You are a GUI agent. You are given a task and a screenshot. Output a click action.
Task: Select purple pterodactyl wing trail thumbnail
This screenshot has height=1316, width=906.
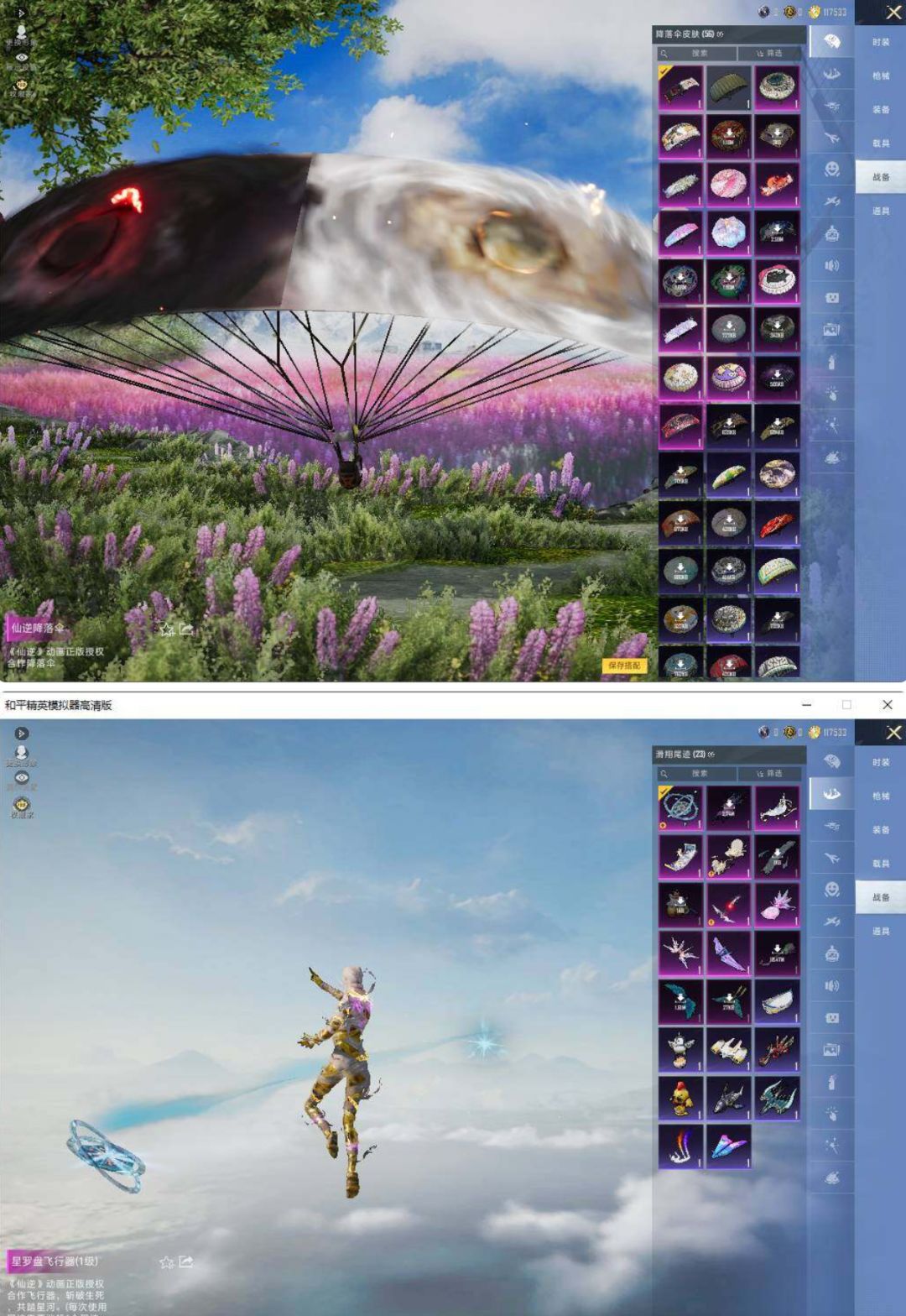tap(728, 953)
